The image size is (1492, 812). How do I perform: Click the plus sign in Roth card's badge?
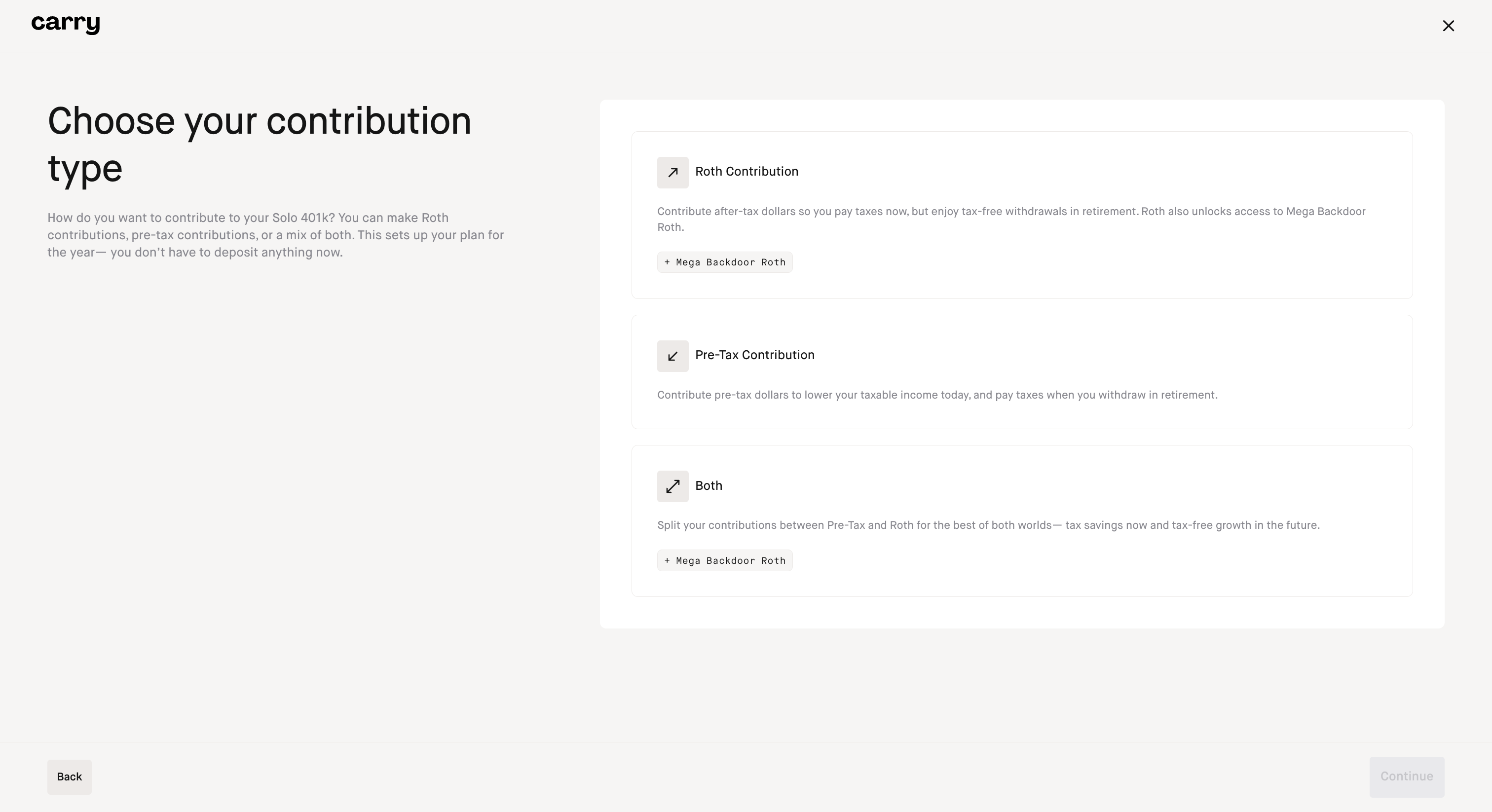coord(667,262)
